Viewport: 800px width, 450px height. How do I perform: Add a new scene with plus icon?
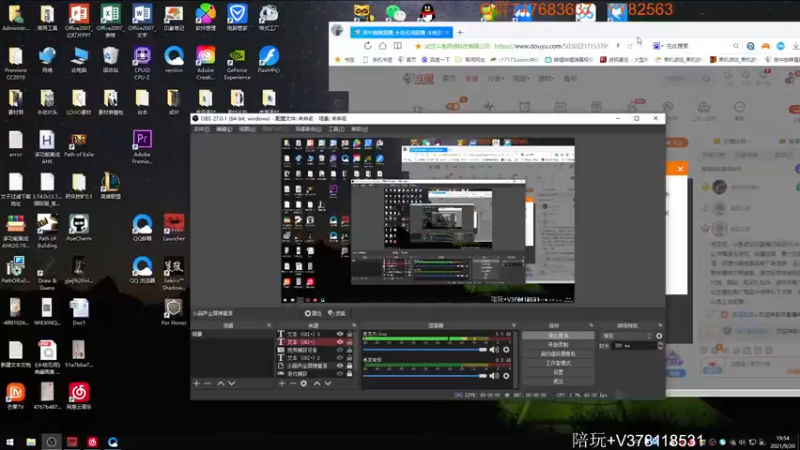[x=196, y=383]
